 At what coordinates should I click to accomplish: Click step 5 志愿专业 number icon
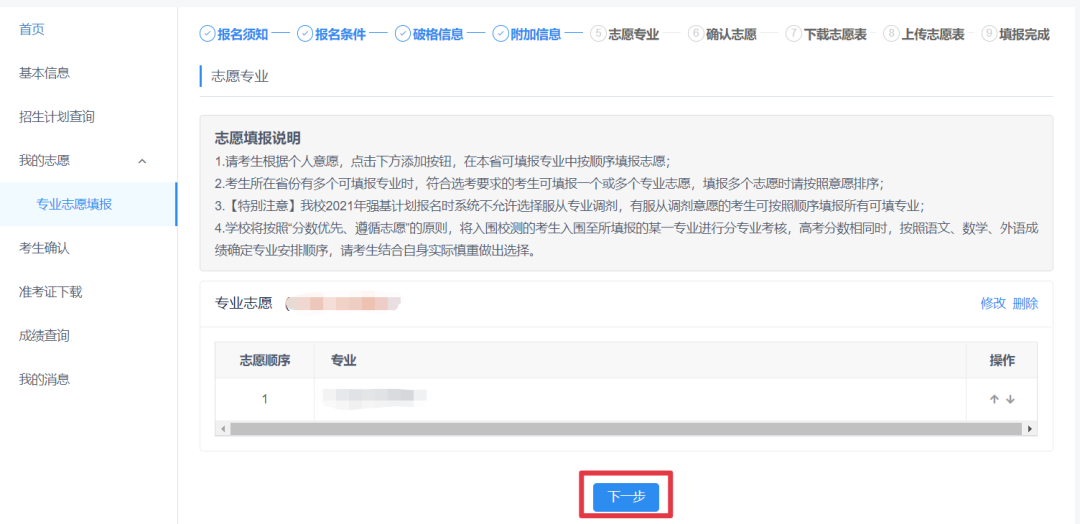point(599,34)
